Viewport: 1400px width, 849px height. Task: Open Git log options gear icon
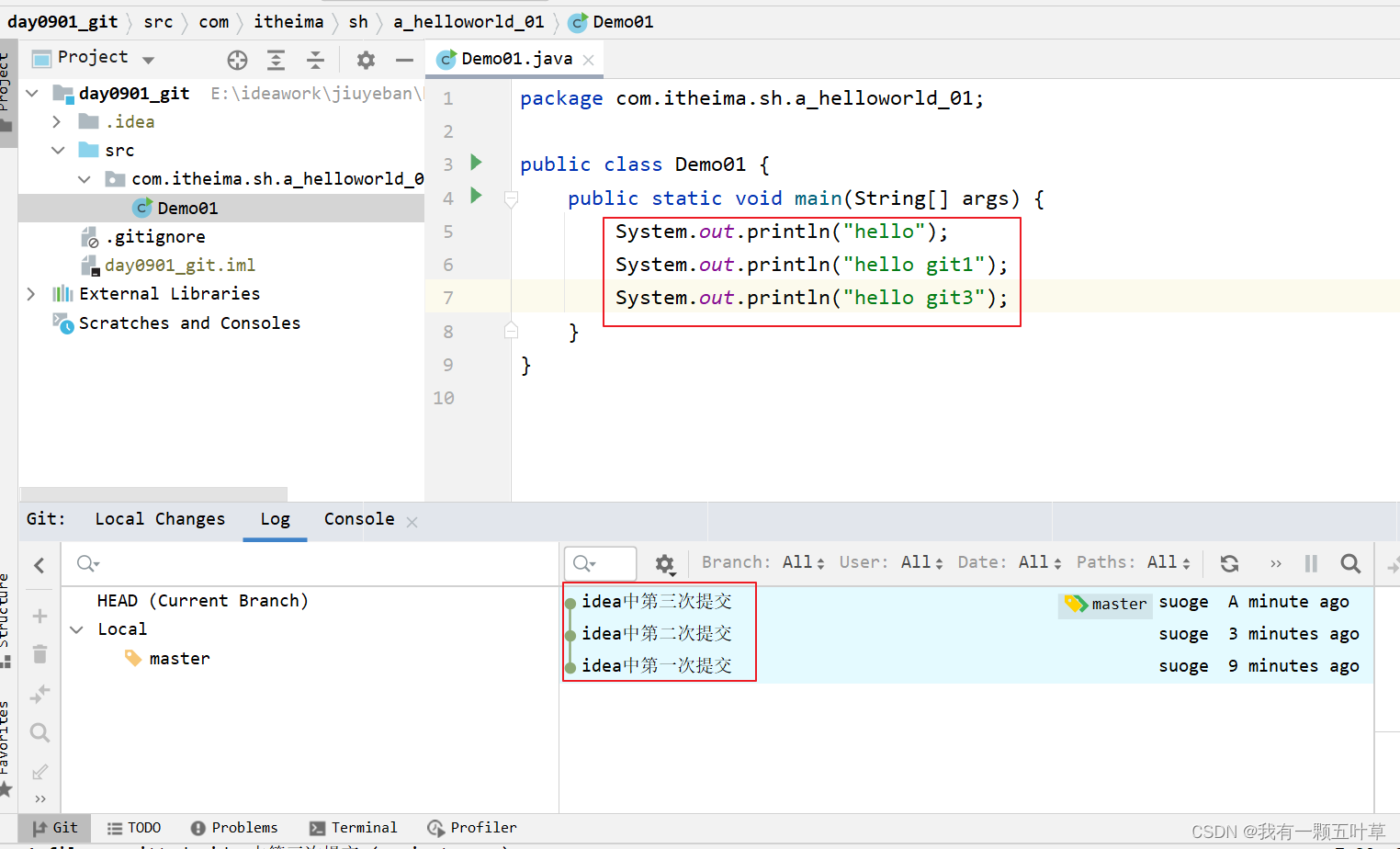tap(665, 564)
